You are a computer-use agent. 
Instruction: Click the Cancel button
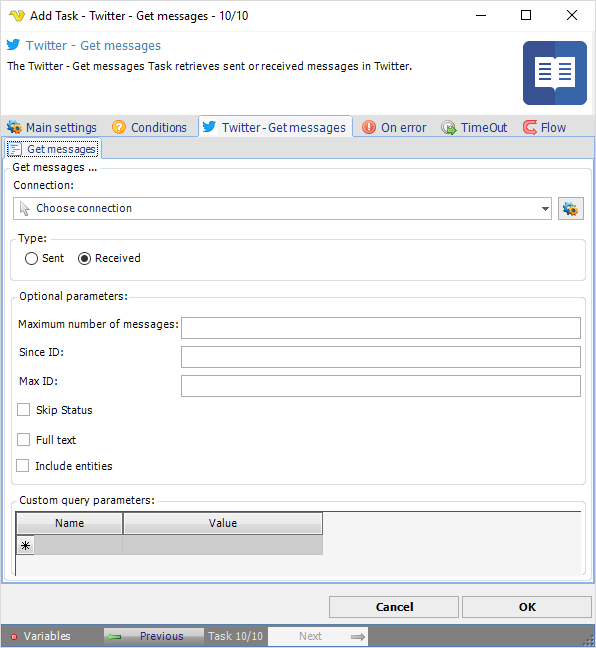coord(394,607)
